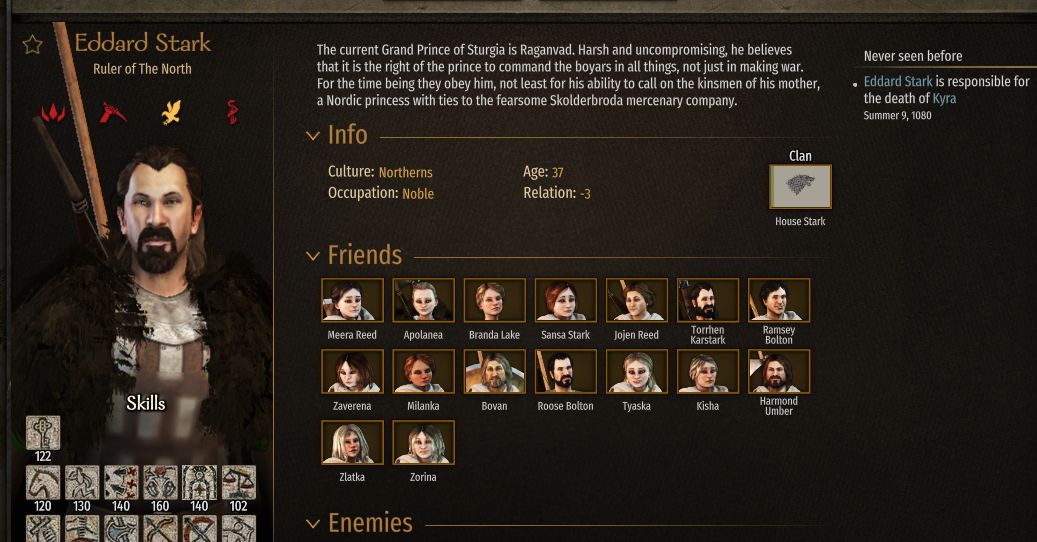Open the House Stark clan banner
This screenshot has width=1037, height=542.
800,186
